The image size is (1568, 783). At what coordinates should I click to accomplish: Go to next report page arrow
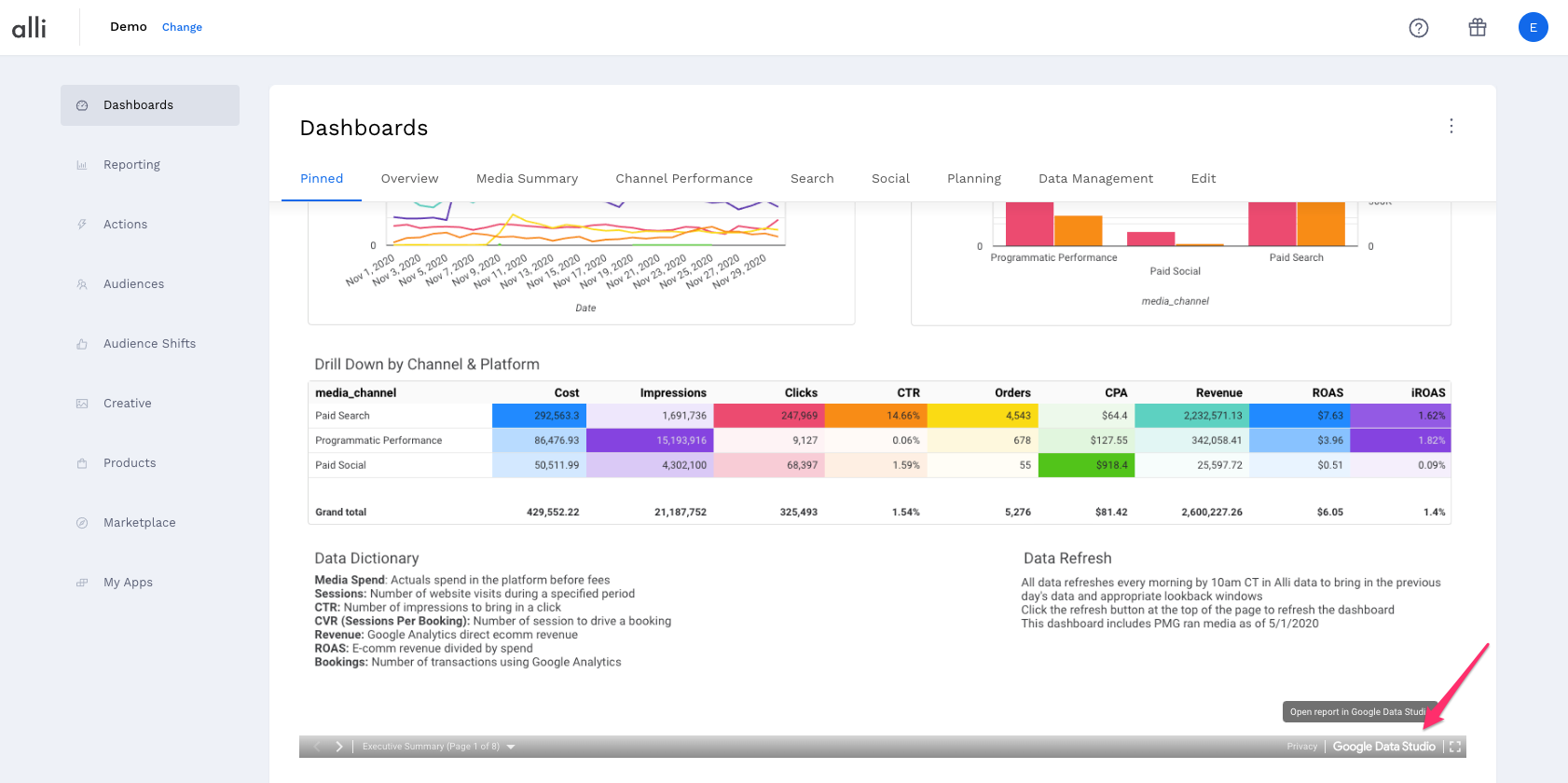[x=339, y=747]
